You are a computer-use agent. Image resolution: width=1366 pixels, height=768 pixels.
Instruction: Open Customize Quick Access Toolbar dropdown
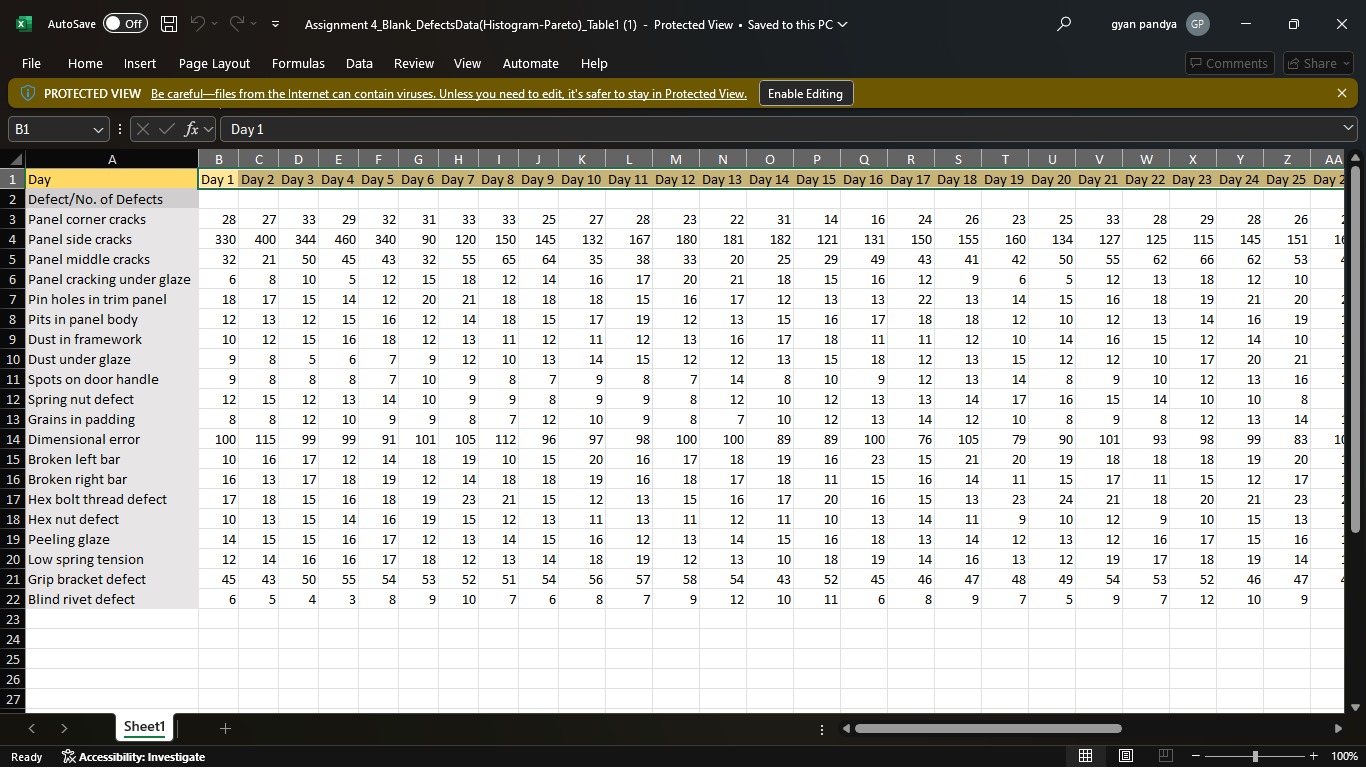click(276, 24)
